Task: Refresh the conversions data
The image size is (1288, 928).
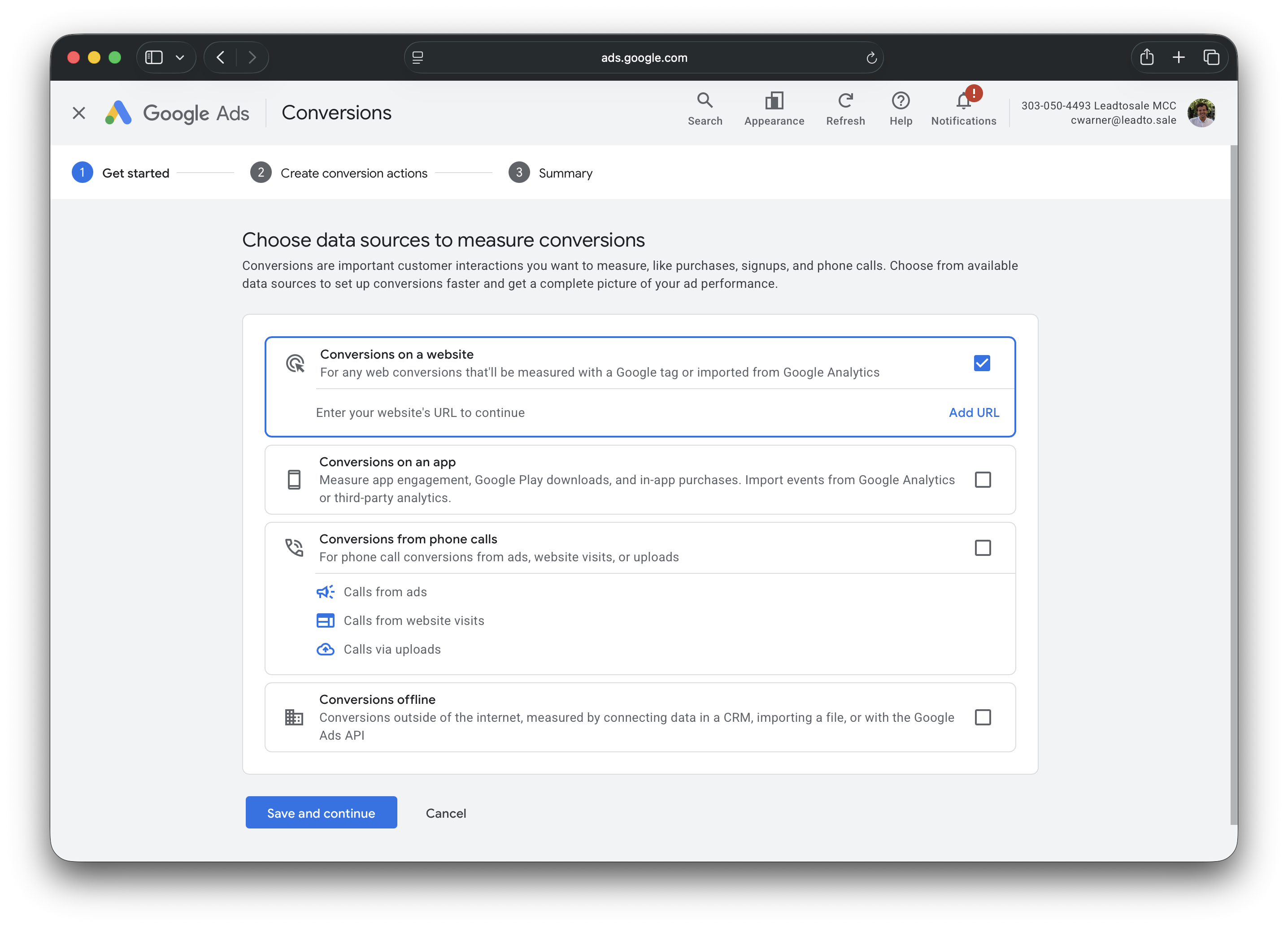Action: (845, 108)
